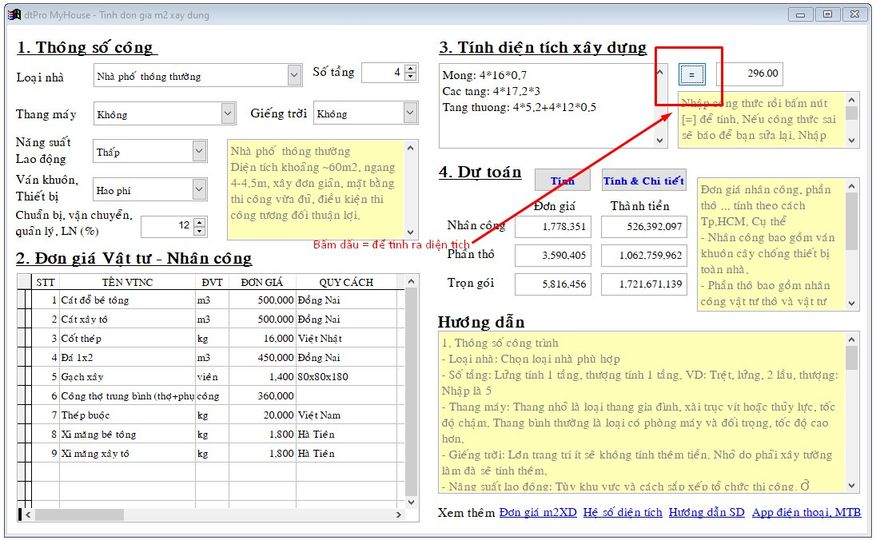Click the equals button to calculate area
Screen dimensions: 876x540
pyautogui.click(x=691, y=75)
